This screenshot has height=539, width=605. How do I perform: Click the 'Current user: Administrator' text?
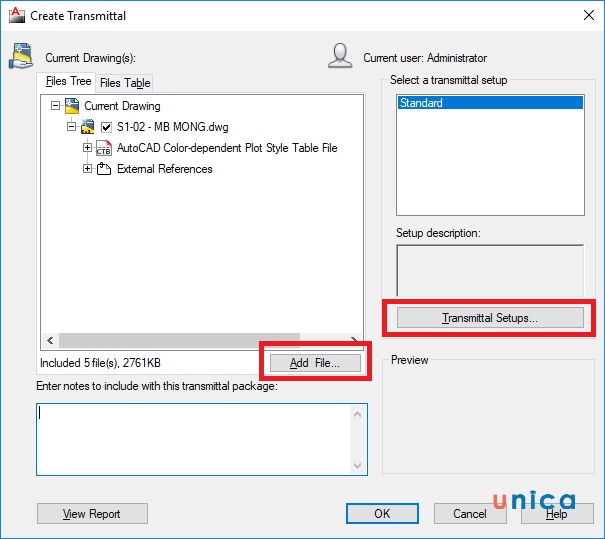[x=425, y=58]
